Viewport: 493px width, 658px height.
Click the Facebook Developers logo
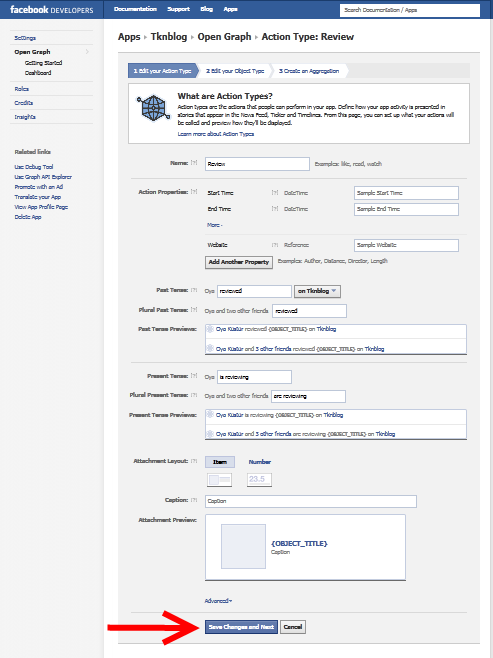[52, 10]
